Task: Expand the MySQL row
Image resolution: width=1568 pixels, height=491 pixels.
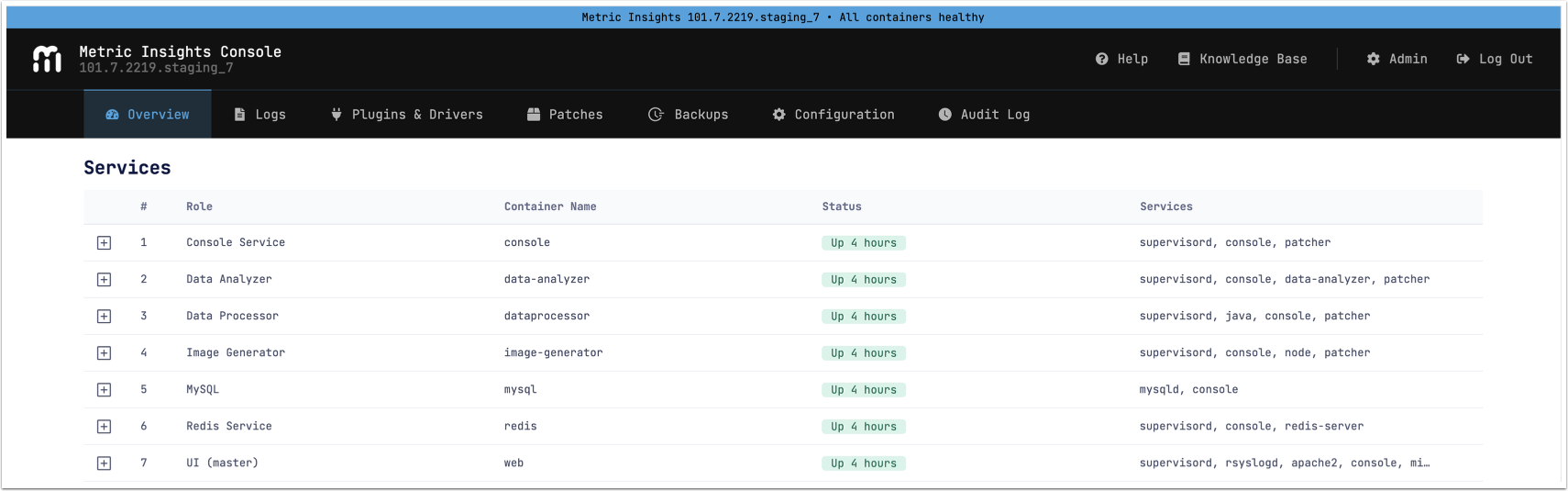Action: click(x=104, y=390)
